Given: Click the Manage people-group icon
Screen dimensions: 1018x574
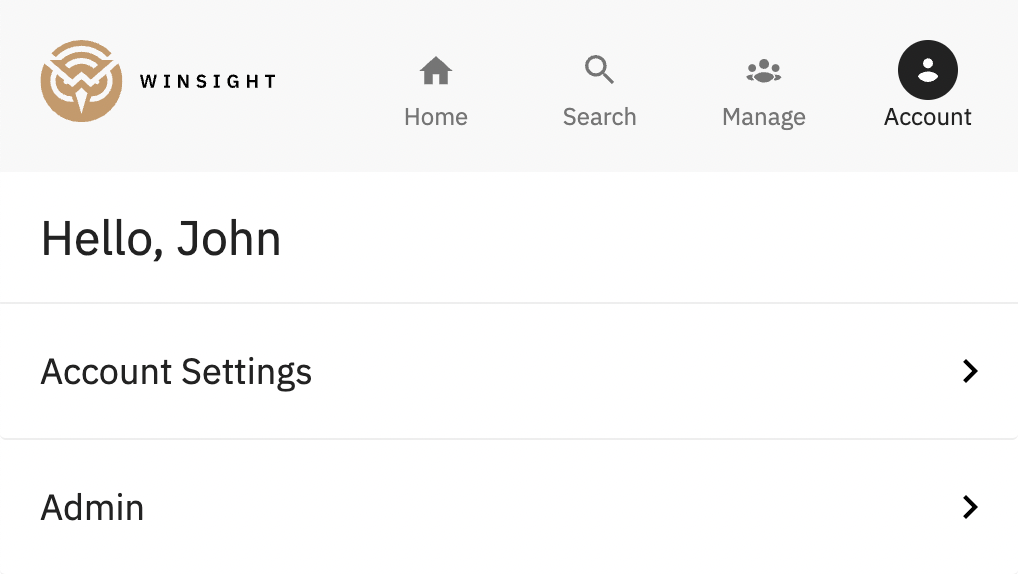Looking at the screenshot, I should (x=764, y=71).
